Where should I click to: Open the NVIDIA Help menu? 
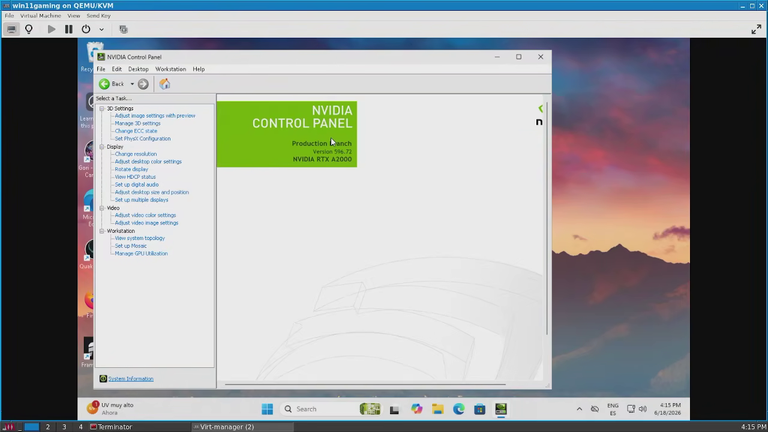198,69
